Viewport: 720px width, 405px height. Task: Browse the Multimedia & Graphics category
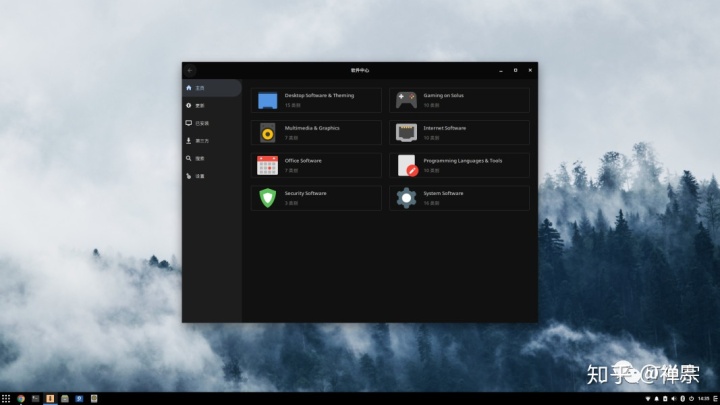coord(316,133)
